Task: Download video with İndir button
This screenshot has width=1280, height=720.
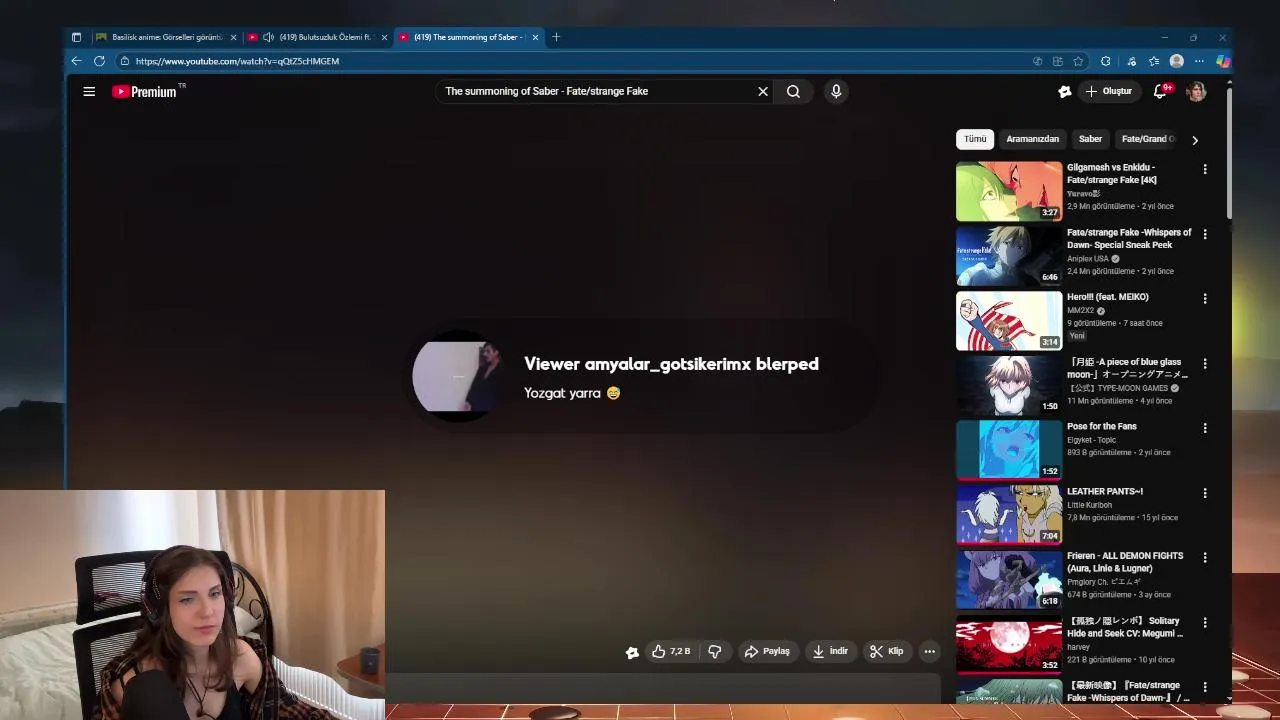Action: click(x=830, y=651)
